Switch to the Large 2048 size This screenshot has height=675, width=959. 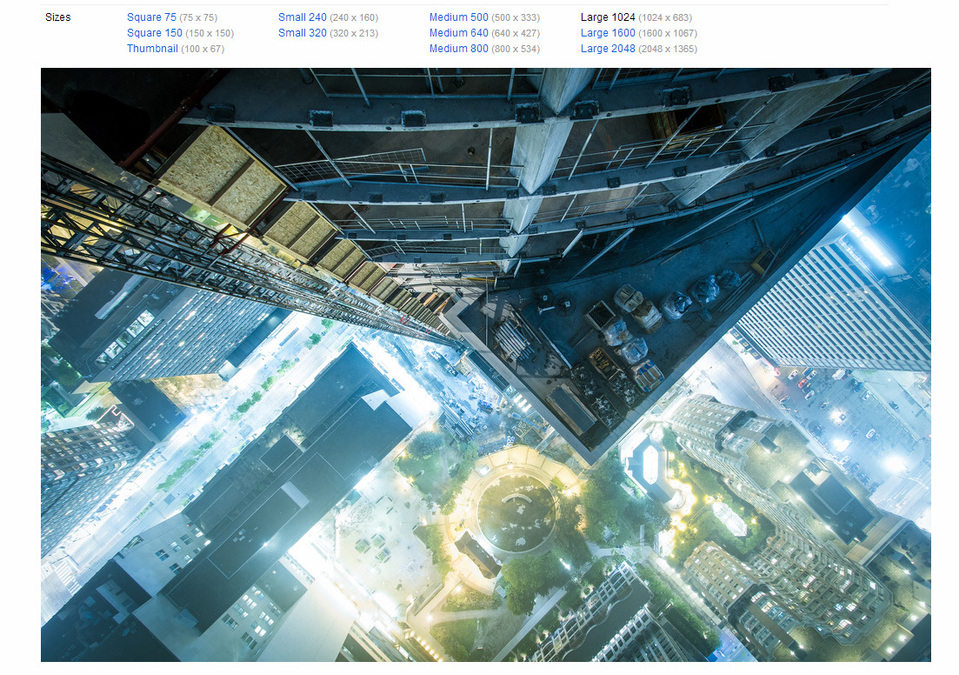[608, 48]
